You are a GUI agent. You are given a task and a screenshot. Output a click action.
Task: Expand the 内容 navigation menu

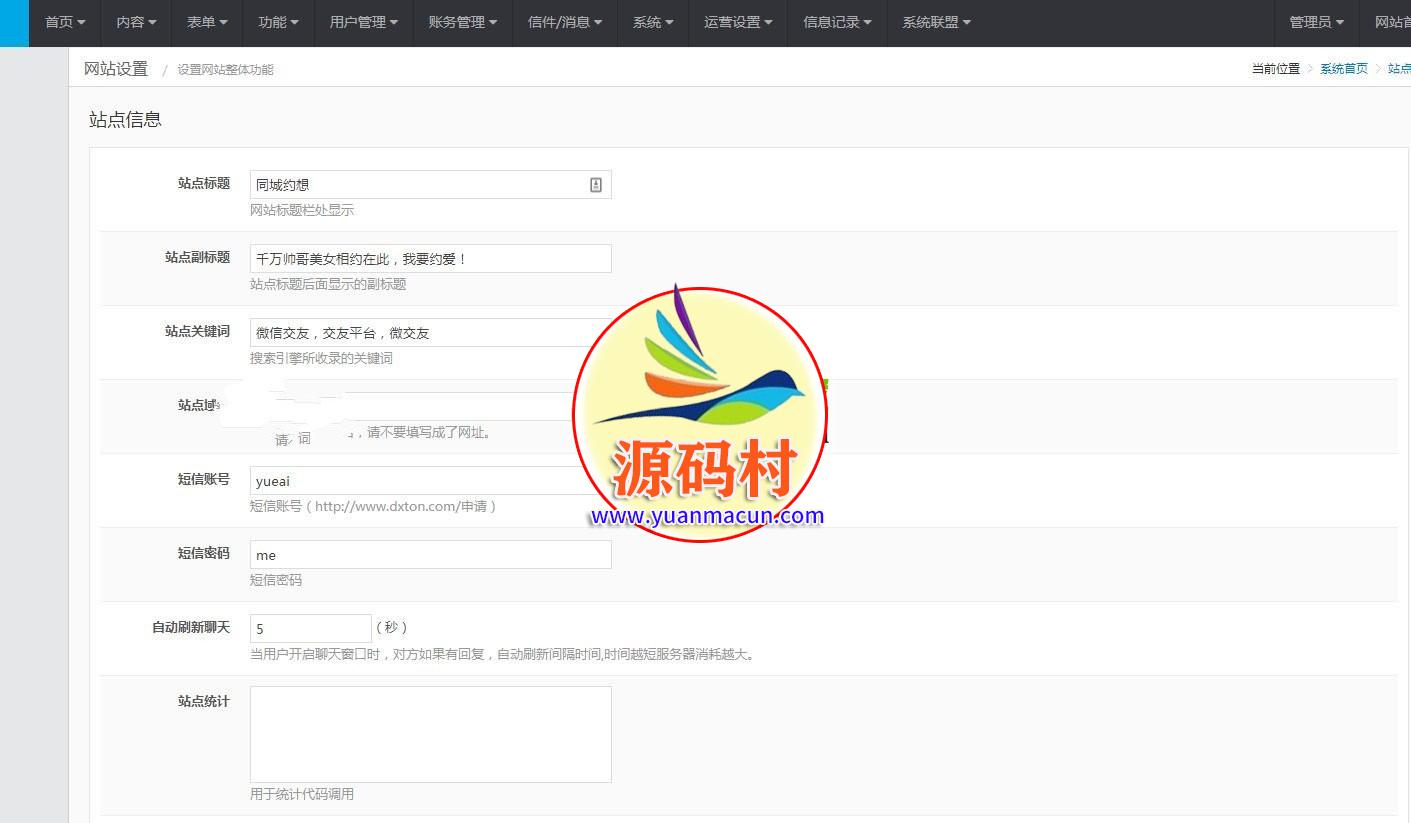(x=136, y=22)
